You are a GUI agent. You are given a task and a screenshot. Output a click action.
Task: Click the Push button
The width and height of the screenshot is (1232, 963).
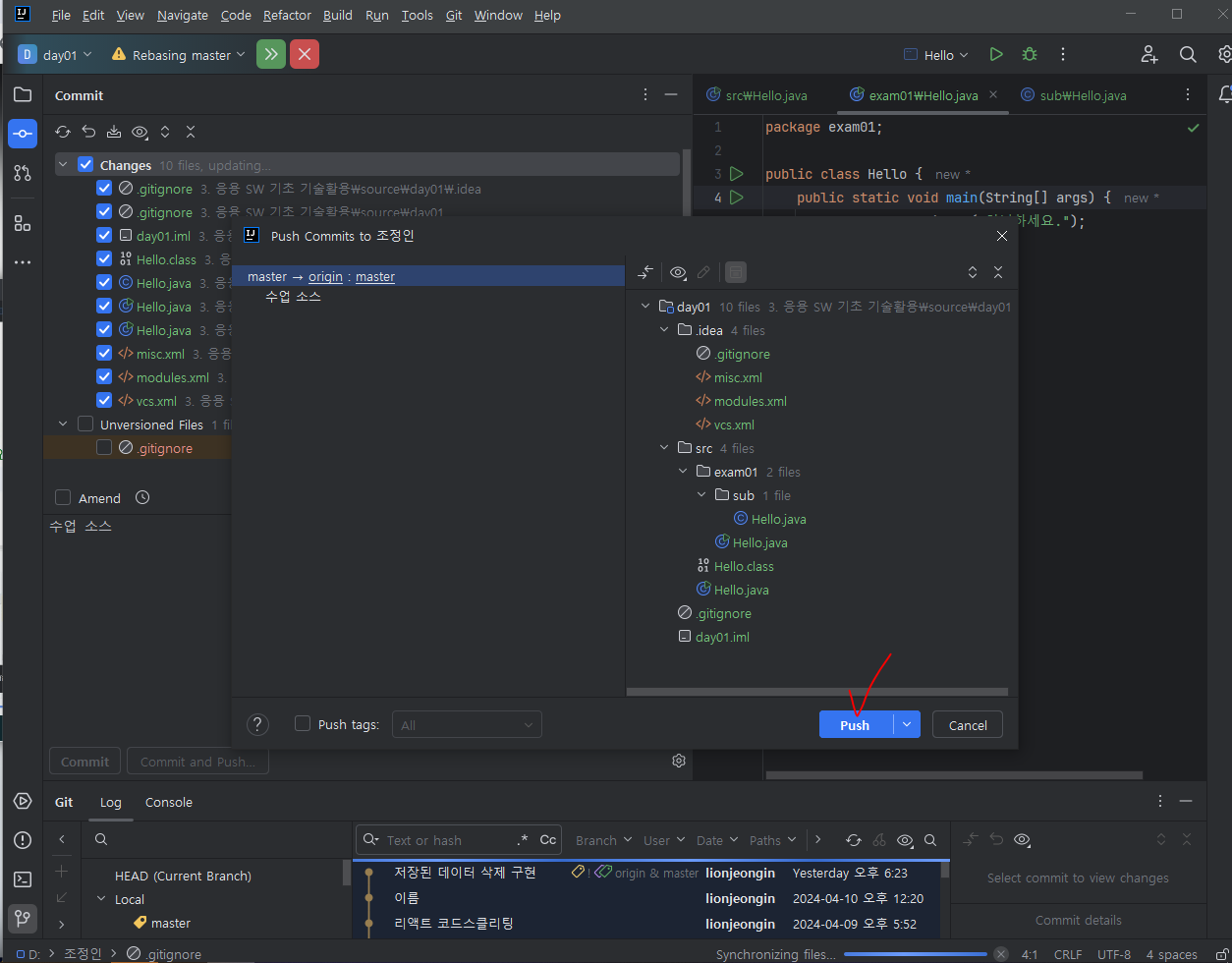pos(856,724)
